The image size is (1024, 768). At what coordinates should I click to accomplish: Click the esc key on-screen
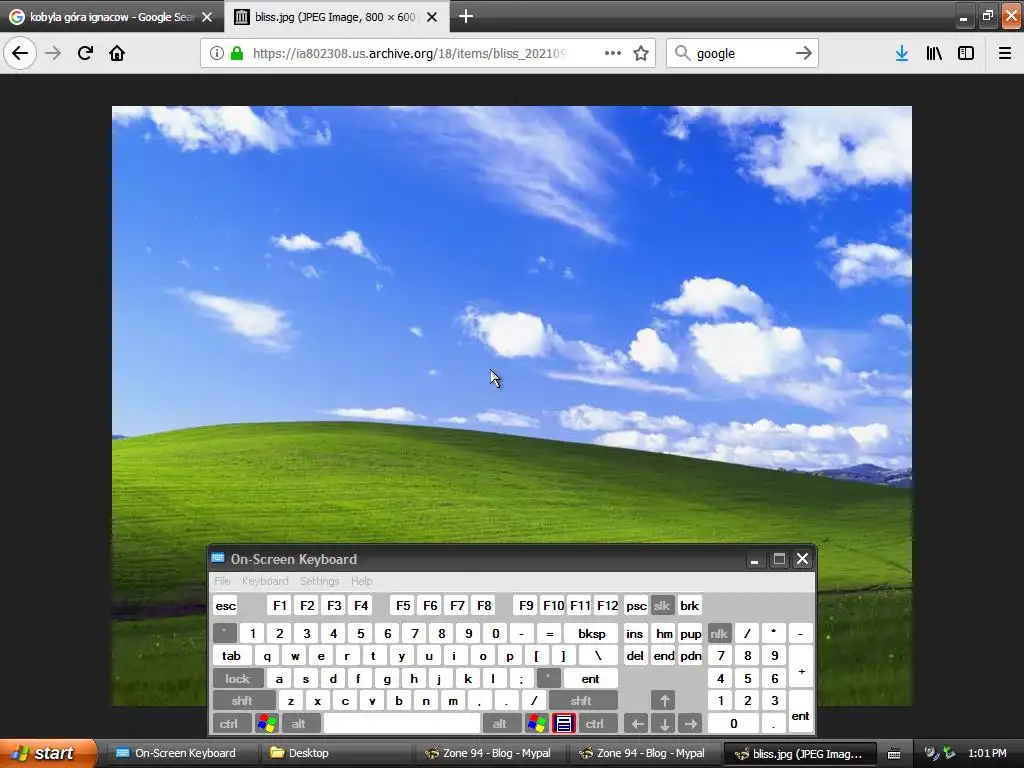[x=225, y=605]
